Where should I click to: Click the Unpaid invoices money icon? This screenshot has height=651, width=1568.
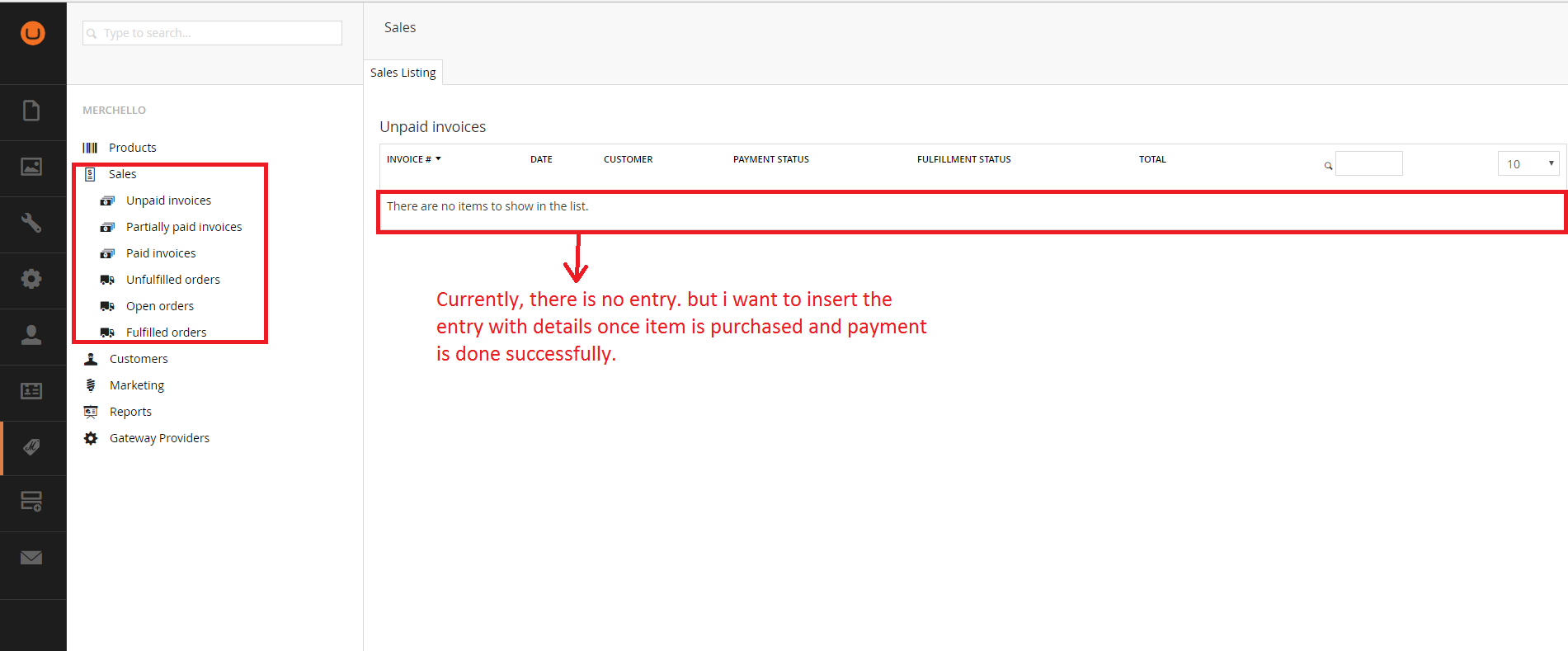pyautogui.click(x=107, y=200)
